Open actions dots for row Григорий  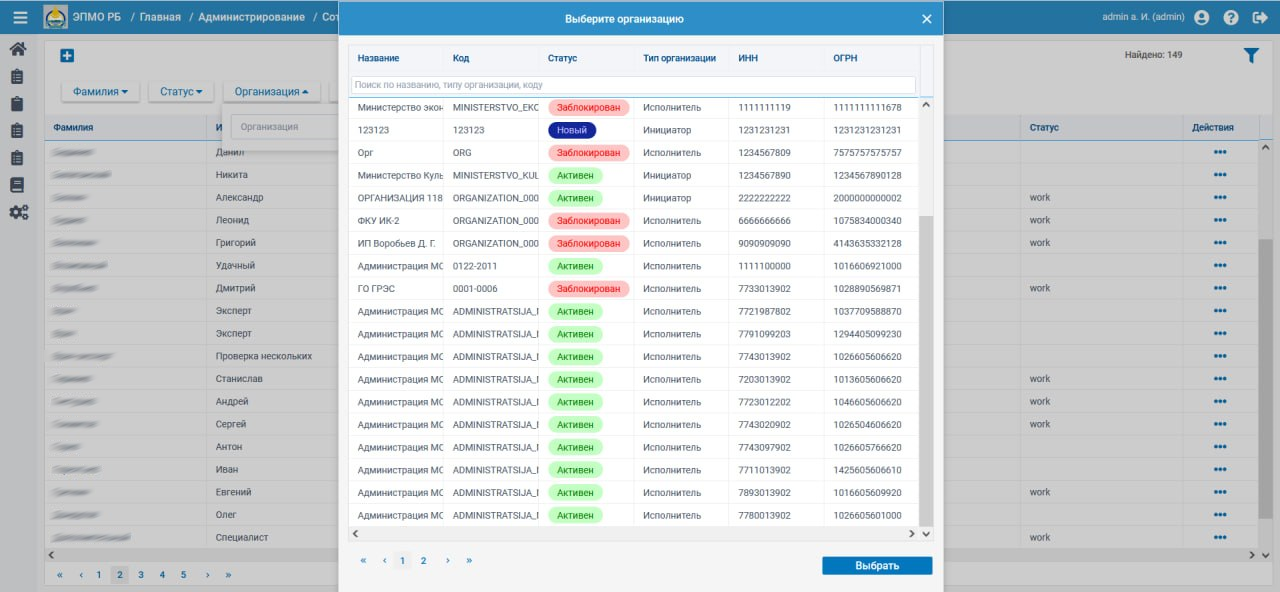pos(1220,243)
